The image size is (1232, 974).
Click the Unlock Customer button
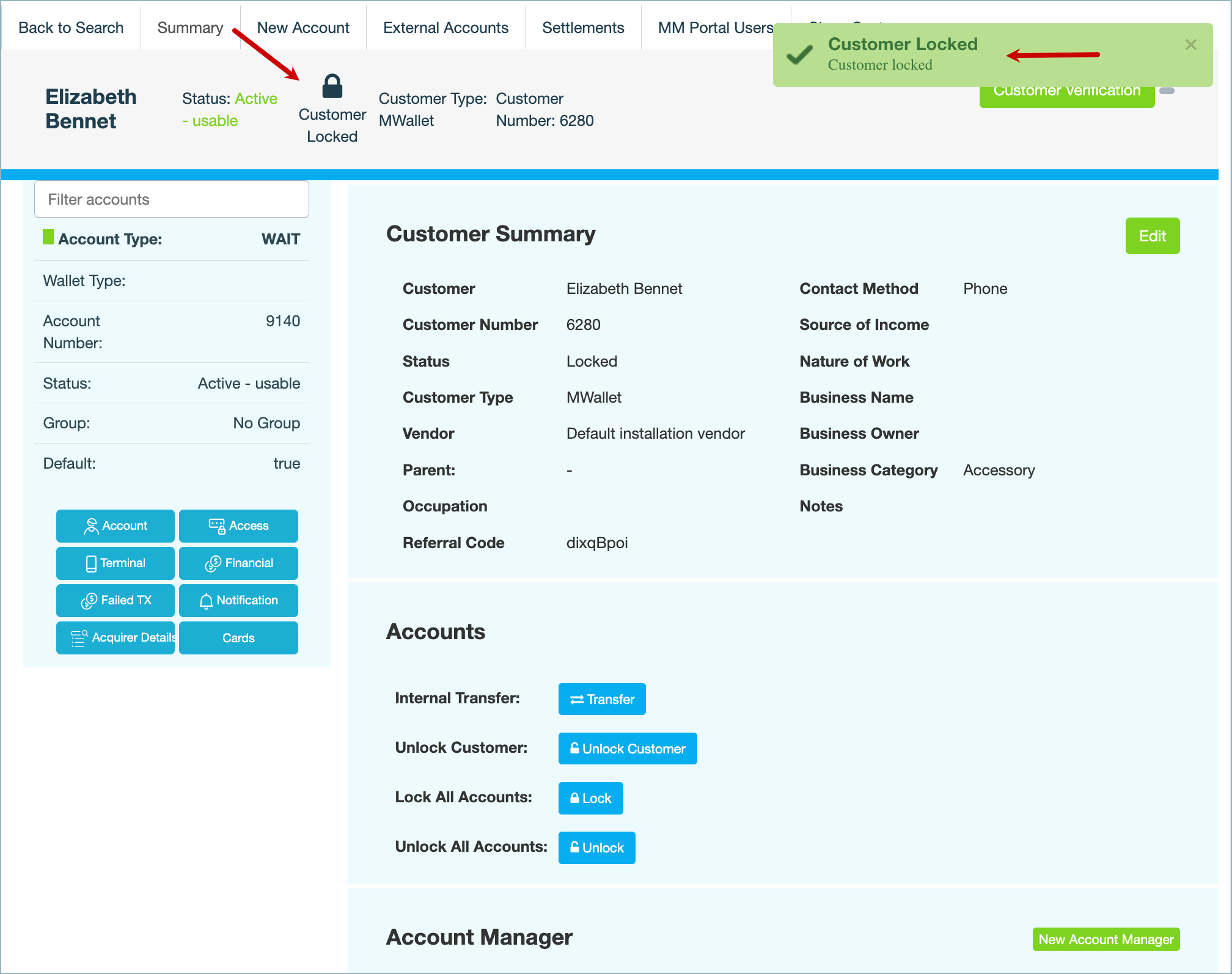(x=628, y=749)
